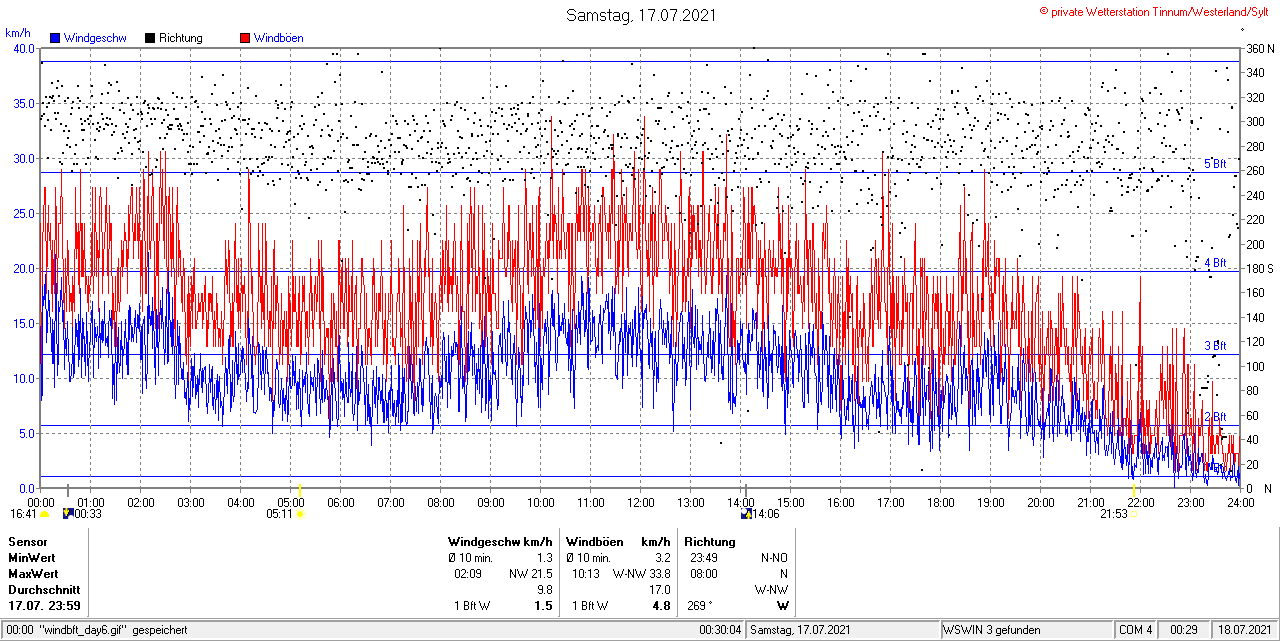Image resolution: width=1280 pixels, height=641 pixels.
Task: Click the windbft_day6.gif gespeichert status message
Action: pyautogui.click(x=113, y=630)
